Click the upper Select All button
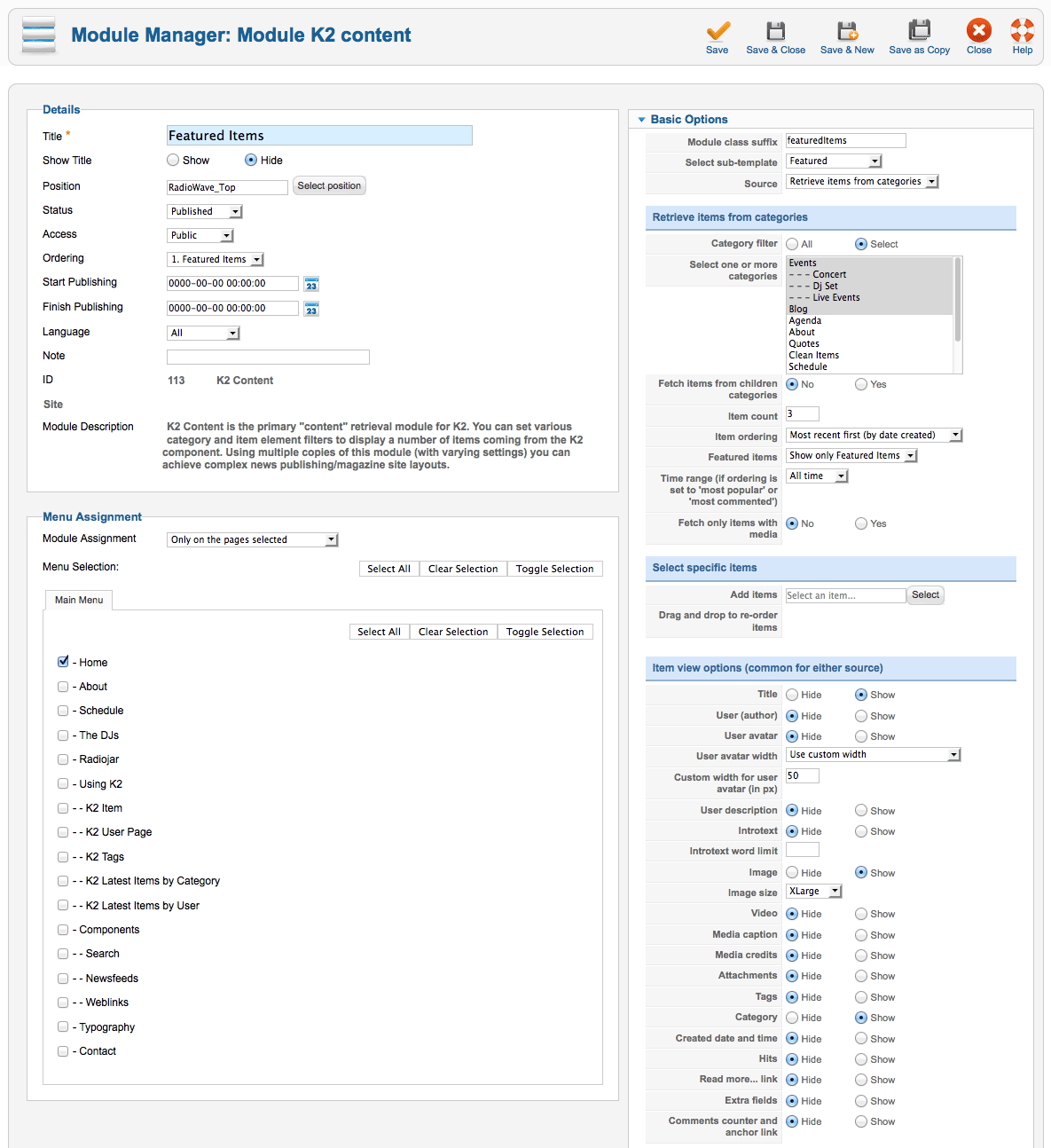The height and width of the screenshot is (1148, 1051). tap(388, 569)
